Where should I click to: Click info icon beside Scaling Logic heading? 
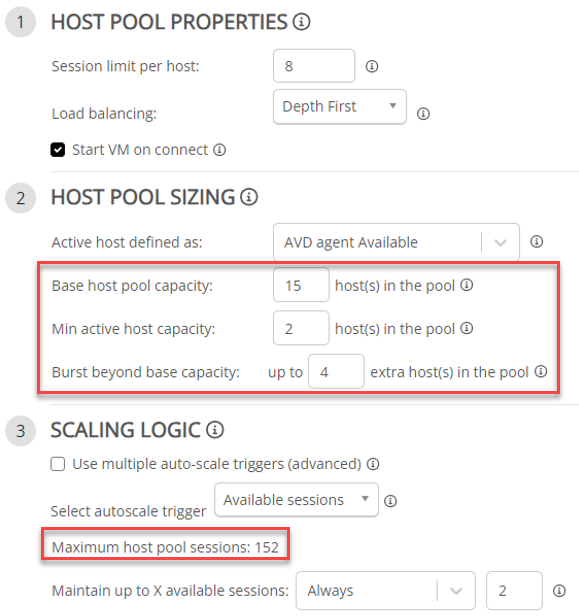coord(215,430)
